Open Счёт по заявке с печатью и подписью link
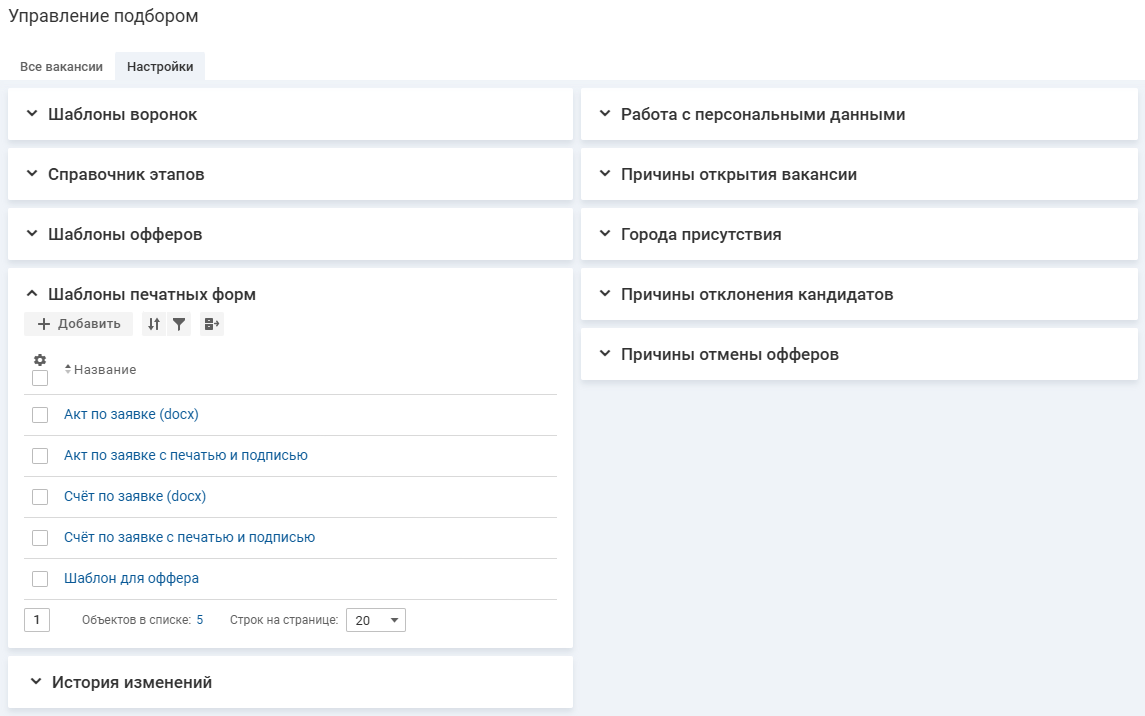The height and width of the screenshot is (716, 1145). (x=189, y=538)
